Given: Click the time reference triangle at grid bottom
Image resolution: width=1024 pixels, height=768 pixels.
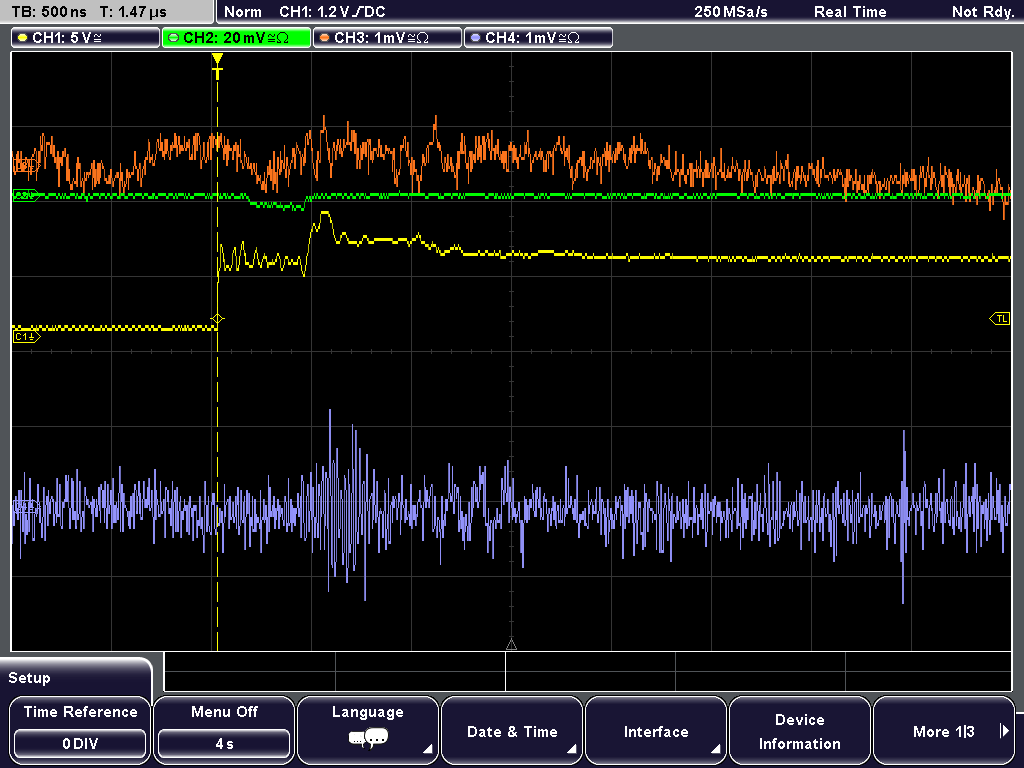Looking at the screenshot, I should click(x=511, y=645).
